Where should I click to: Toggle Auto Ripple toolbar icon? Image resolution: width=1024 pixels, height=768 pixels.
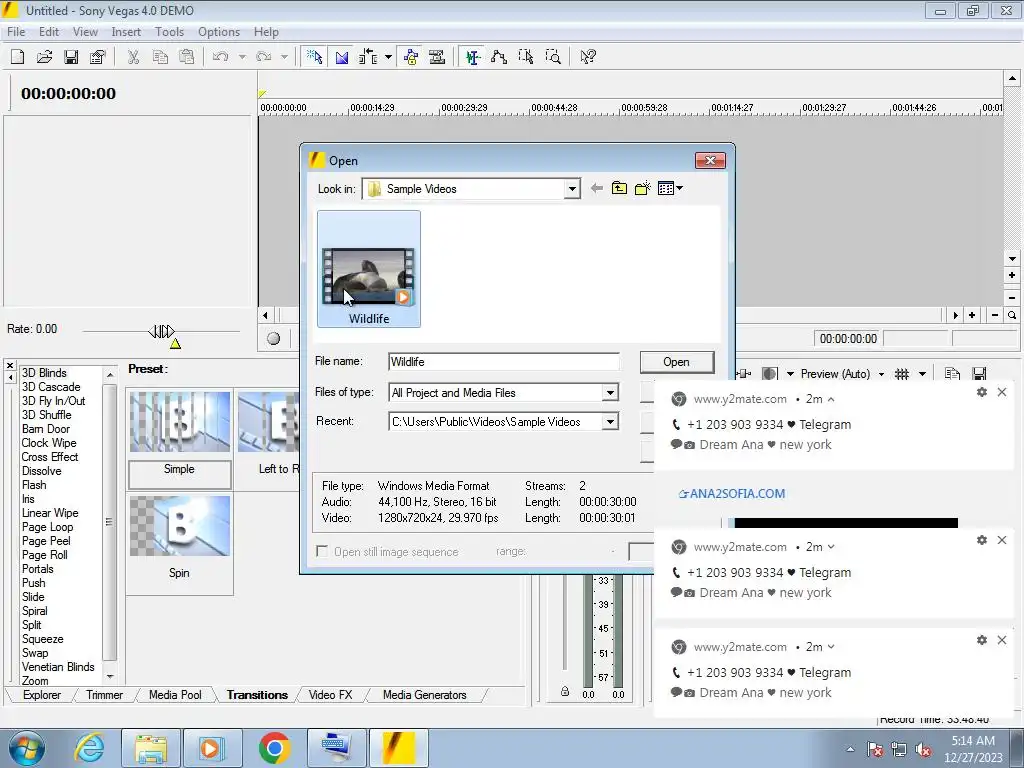[368, 57]
